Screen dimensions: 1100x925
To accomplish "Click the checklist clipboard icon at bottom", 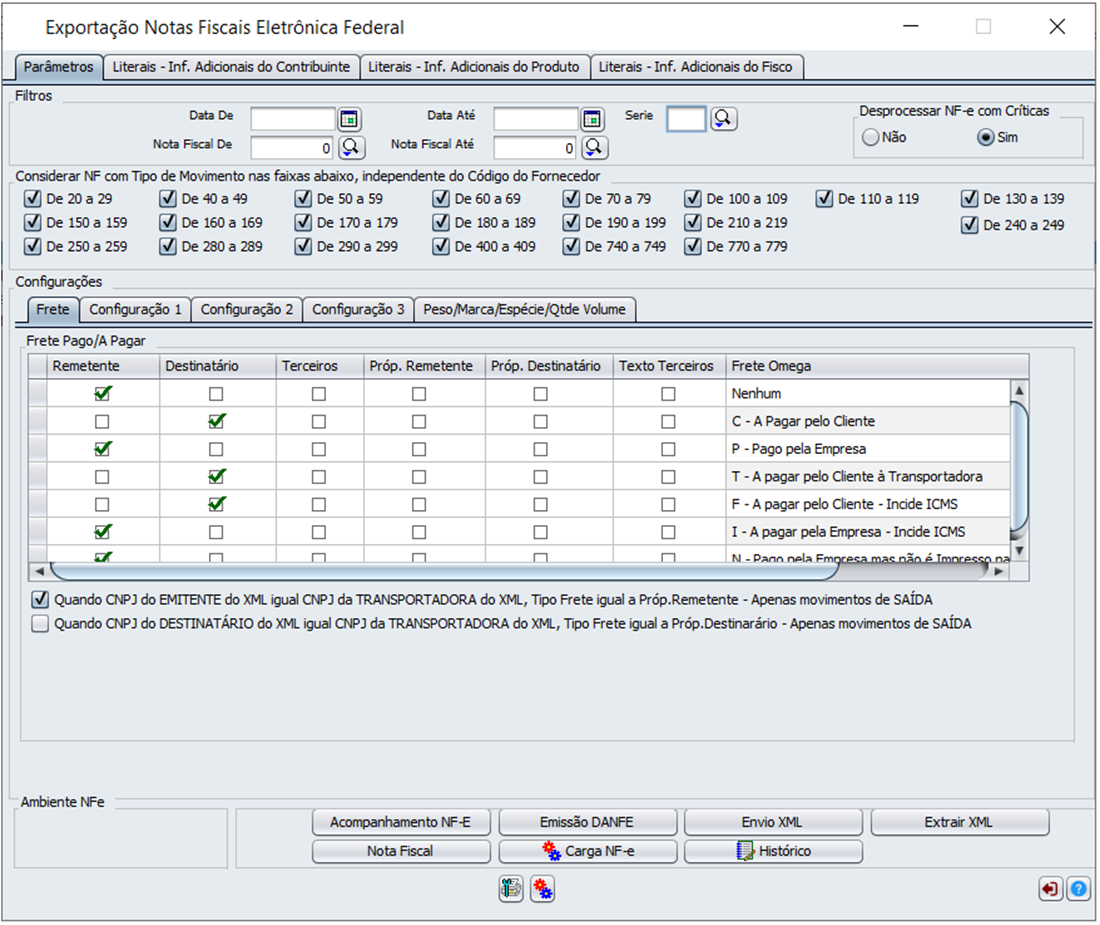I will pyautogui.click(x=511, y=889).
